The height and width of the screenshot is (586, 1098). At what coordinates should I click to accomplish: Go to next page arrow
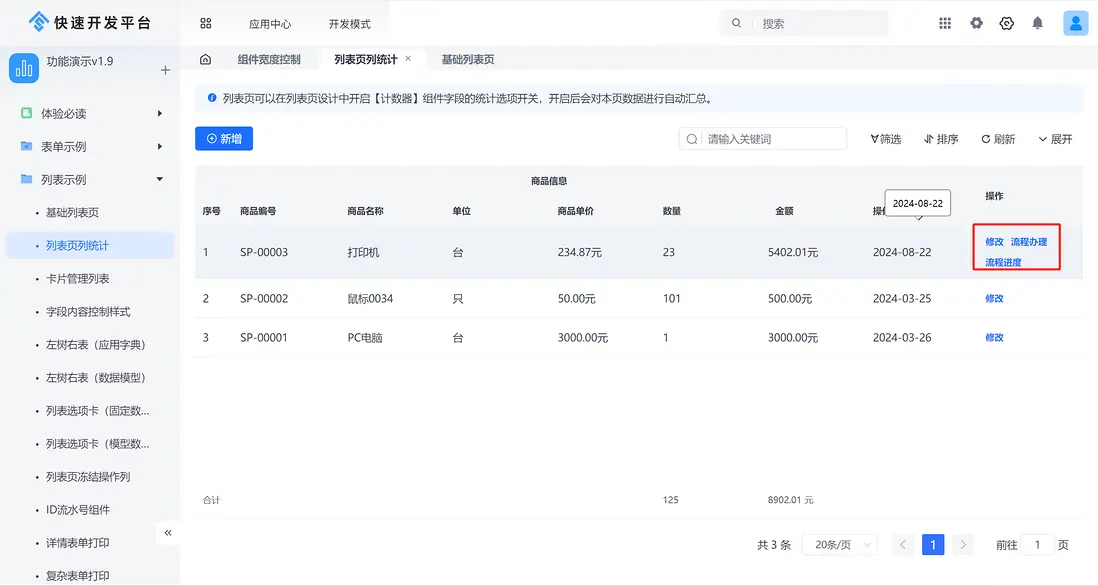[963, 545]
